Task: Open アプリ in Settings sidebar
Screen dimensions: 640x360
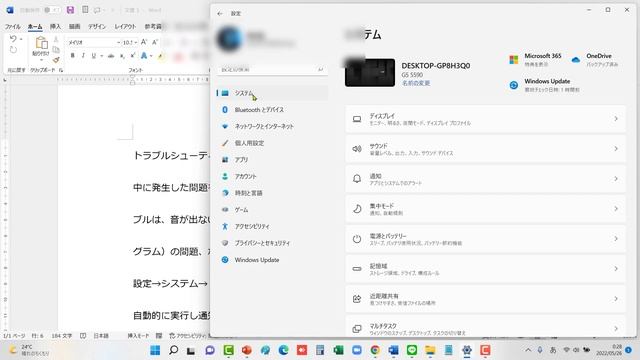Action: pos(272,160)
